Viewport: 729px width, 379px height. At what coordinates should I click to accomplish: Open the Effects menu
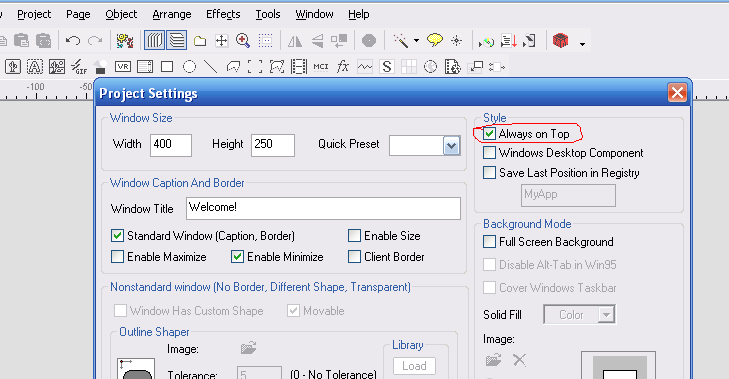(x=223, y=14)
